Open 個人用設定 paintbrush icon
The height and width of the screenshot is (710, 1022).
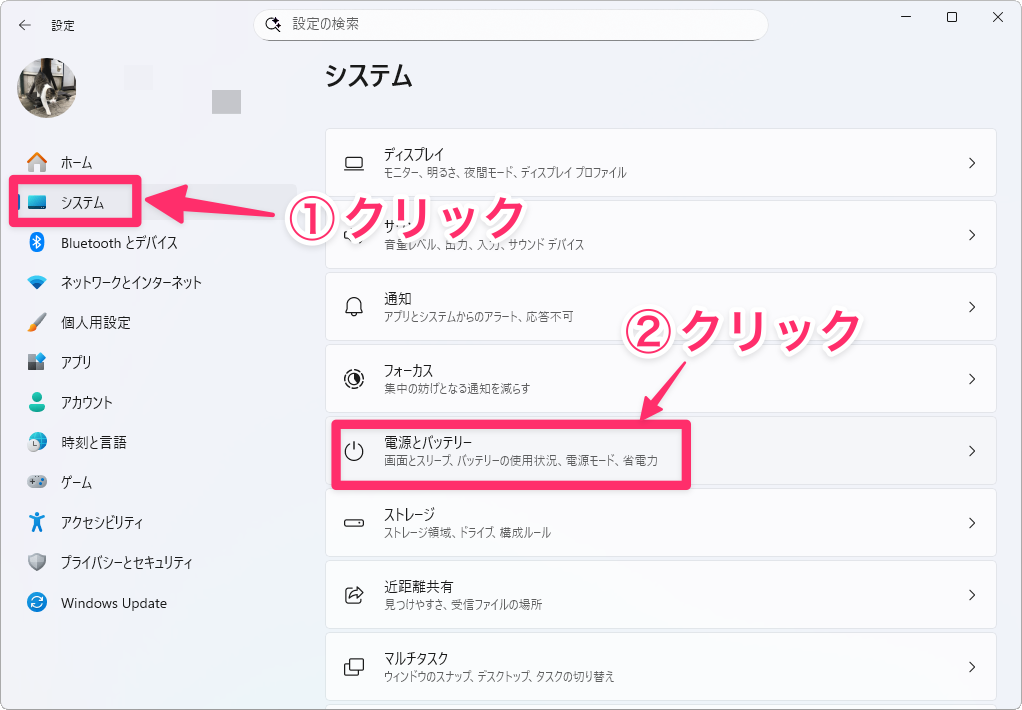(37, 323)
